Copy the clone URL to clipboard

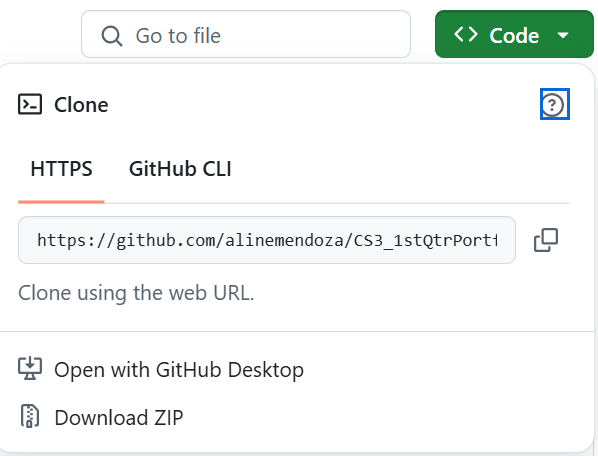(x=546, y=240)
